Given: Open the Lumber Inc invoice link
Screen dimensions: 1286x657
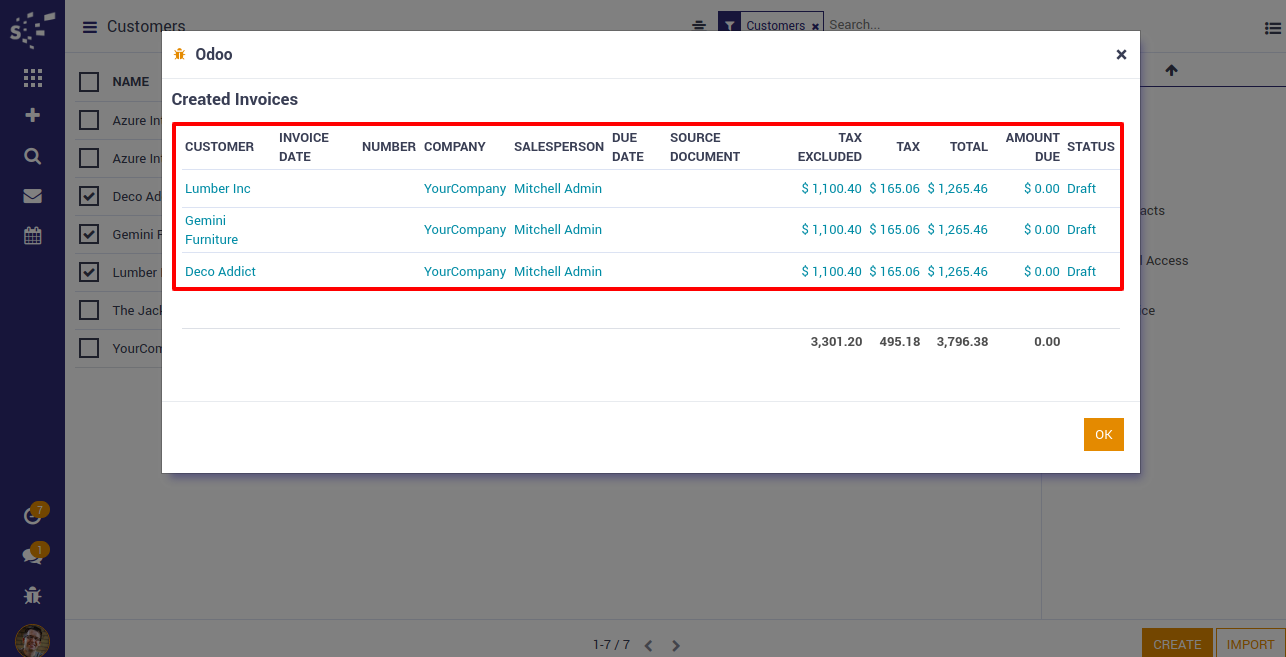Looking at the screenshot, I should (x=218, y=189).
